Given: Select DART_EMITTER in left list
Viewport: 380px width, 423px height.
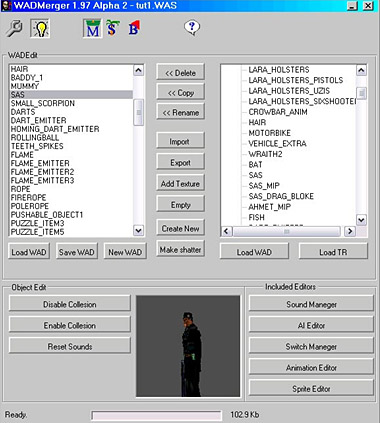Looking at the screenshot, I should [x=38, y=120].
